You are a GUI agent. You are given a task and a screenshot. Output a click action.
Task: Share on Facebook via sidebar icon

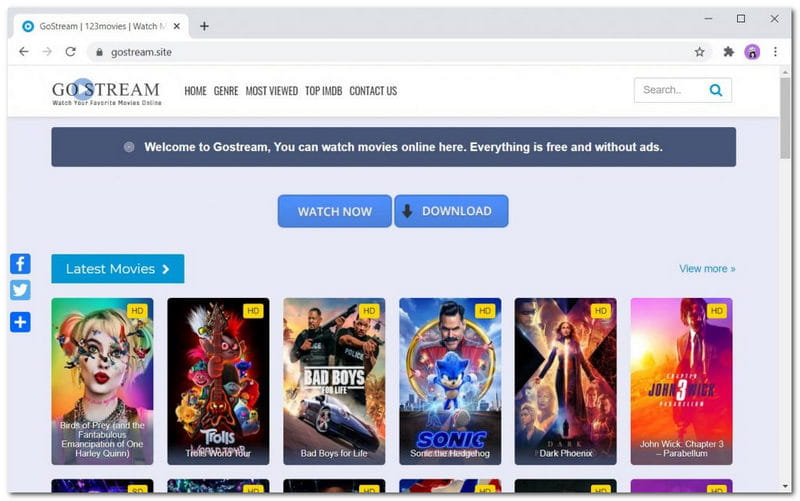(x=20, y=264)
